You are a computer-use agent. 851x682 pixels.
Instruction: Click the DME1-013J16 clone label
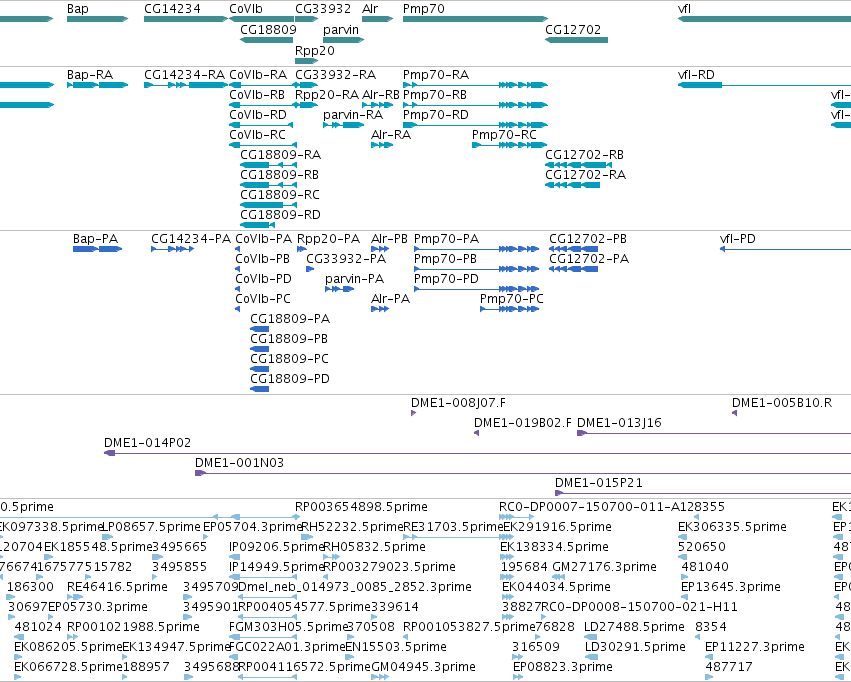pyautogui.click(x=619, y=423)
